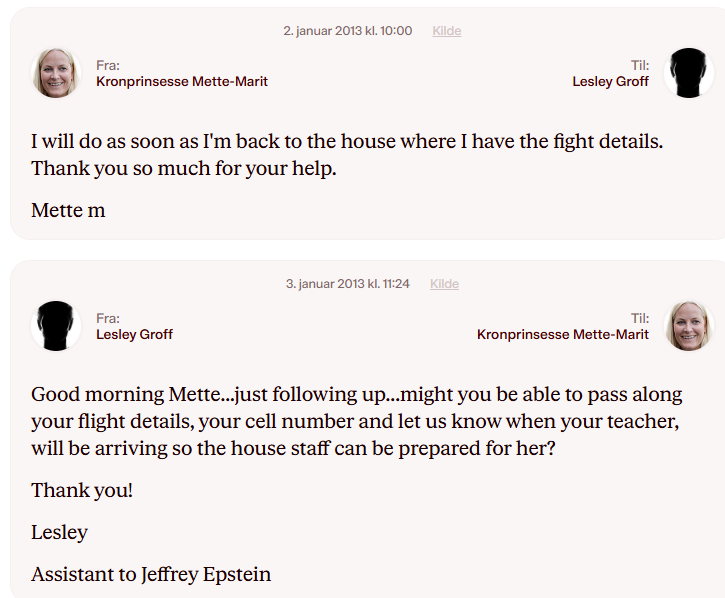Click the recipient photo in the 3. januar message
The width and height of the screenshot is (725, 598).
point(689,326)
